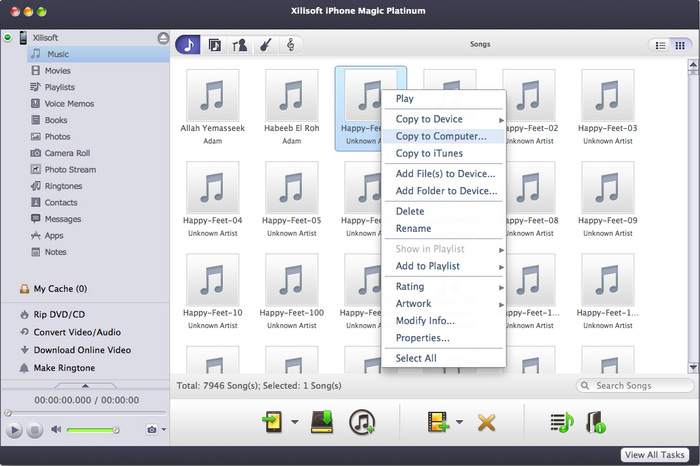This screenshot has width=700, height=466.
Task: Click the Play button in the player
Action: [x=14, y=430]
